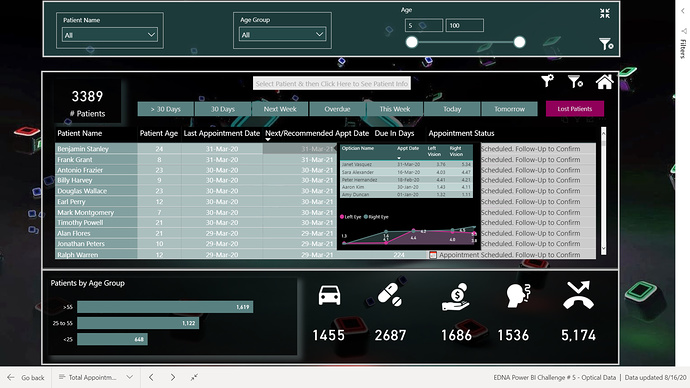This screenshot has height=388, width=690.
Task: Select the <25 age group bar
Action: 112,339
